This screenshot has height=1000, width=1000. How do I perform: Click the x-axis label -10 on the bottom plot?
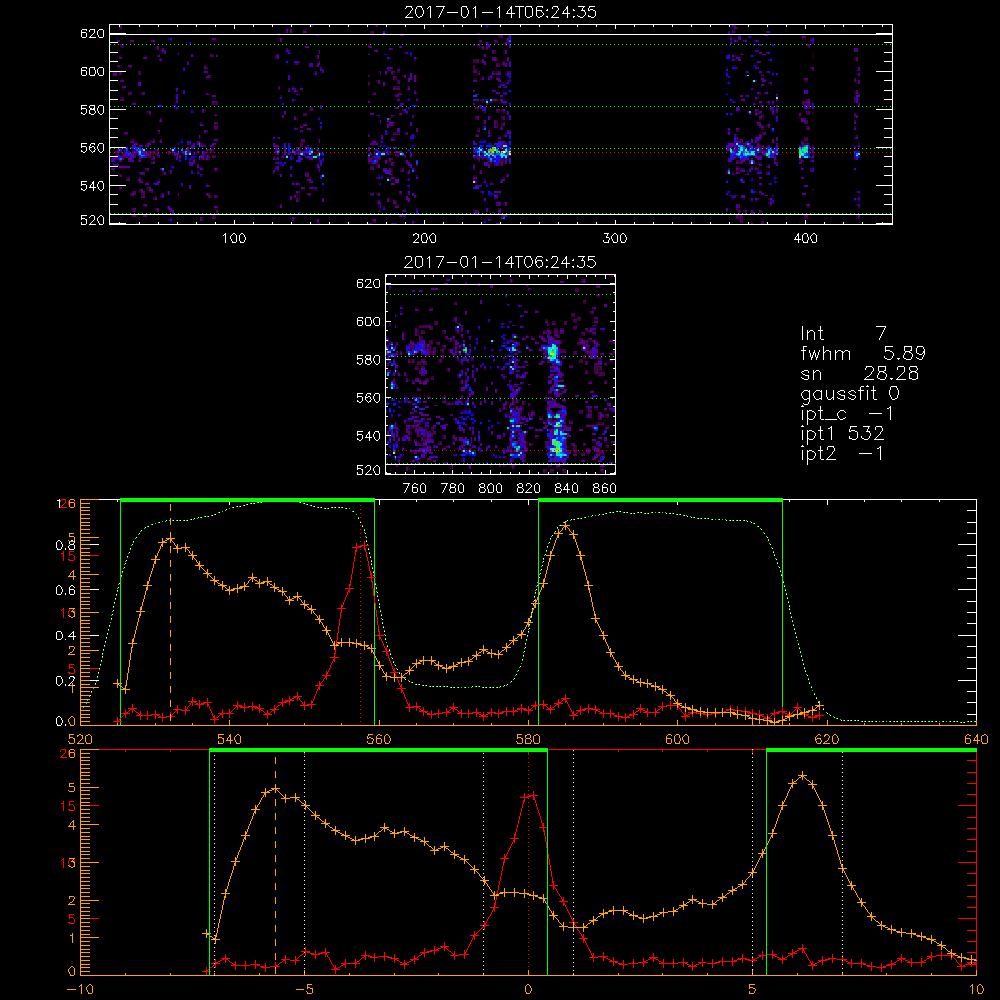pos(80,990)
